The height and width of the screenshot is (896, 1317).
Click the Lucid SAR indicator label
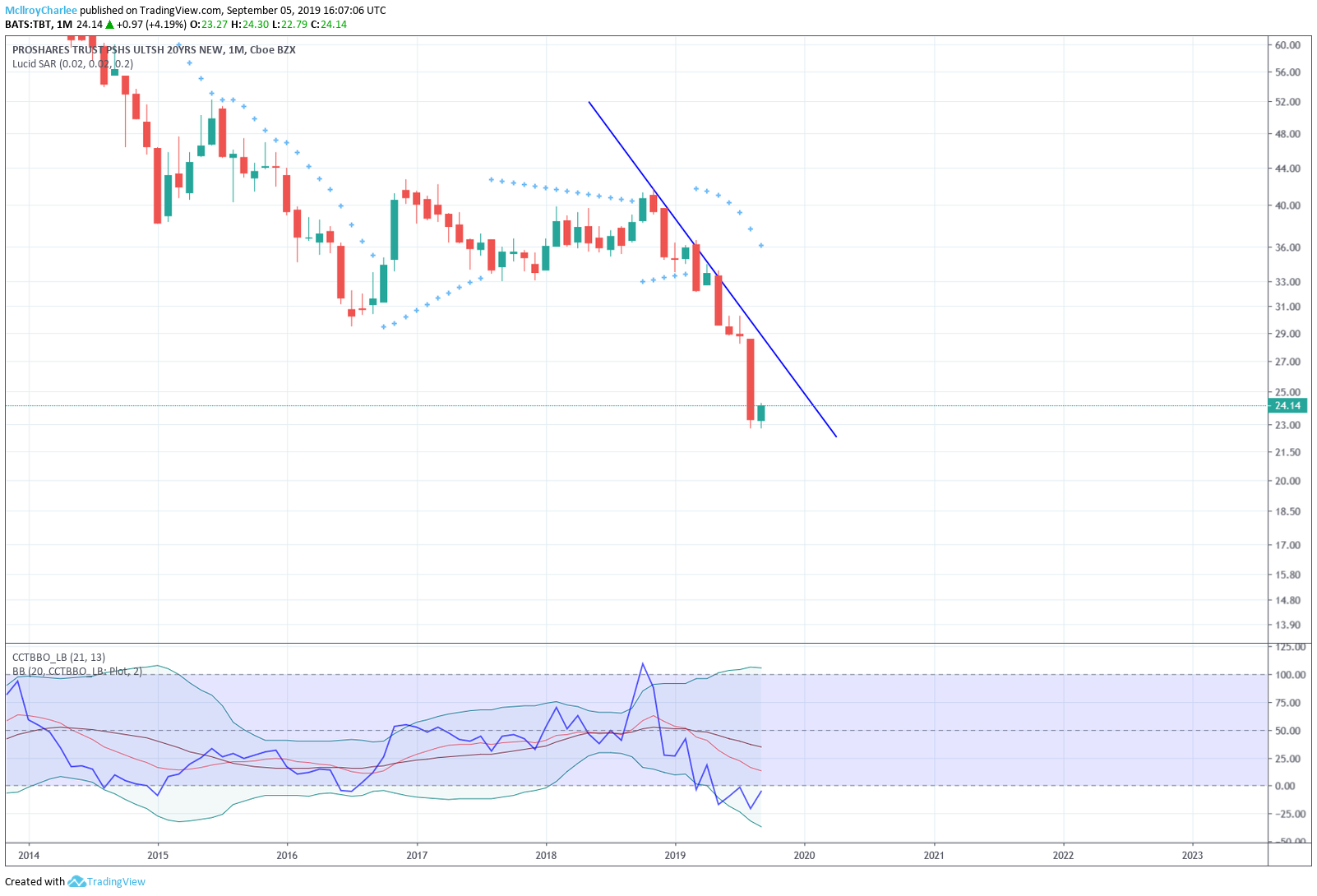click(x=72, y=63)
